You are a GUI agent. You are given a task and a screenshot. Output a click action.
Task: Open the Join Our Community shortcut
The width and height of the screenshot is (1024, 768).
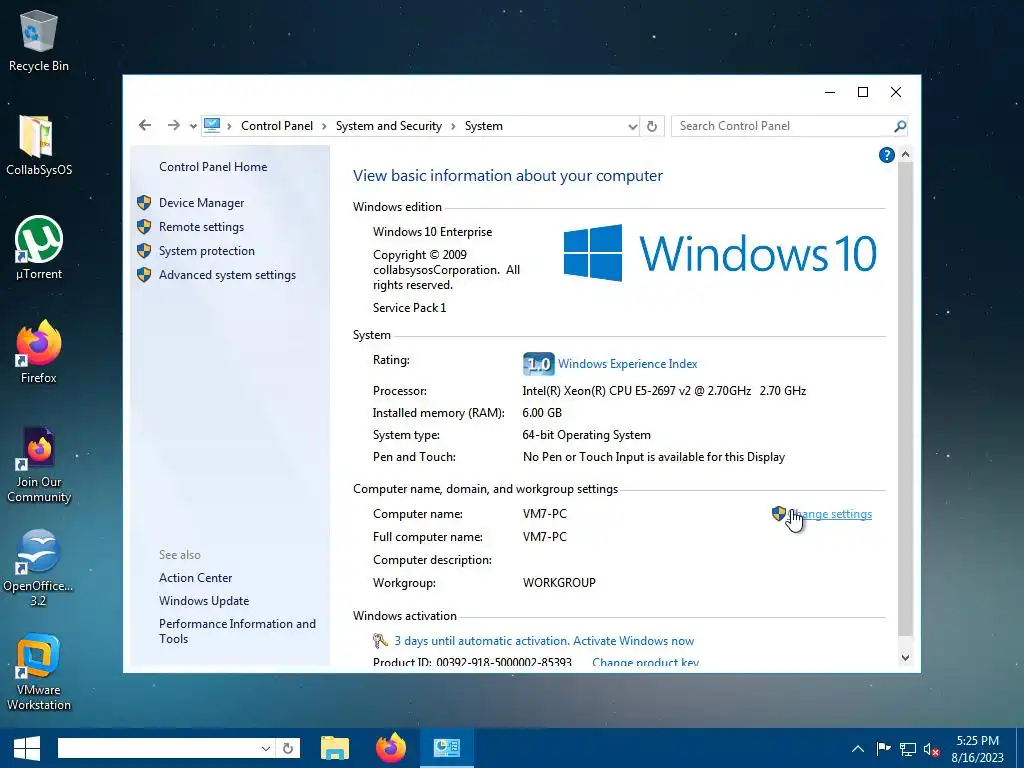(39, 464)
